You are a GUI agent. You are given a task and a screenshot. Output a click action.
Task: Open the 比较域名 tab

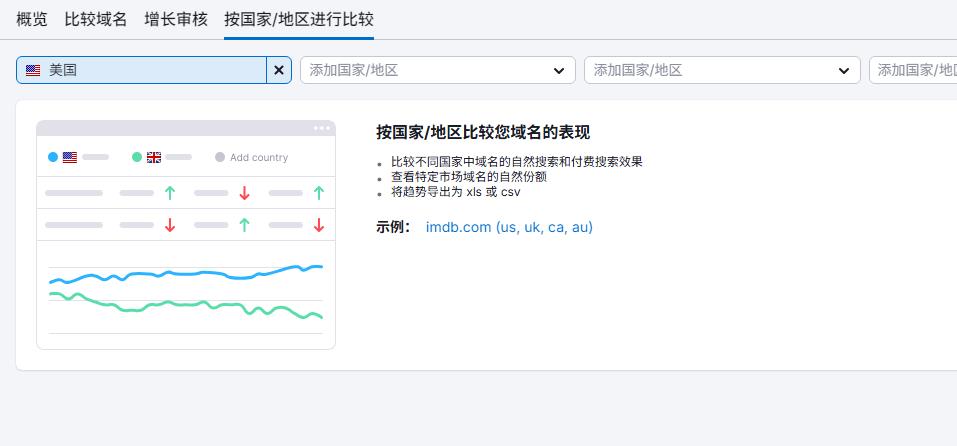[x=96, y=19]
